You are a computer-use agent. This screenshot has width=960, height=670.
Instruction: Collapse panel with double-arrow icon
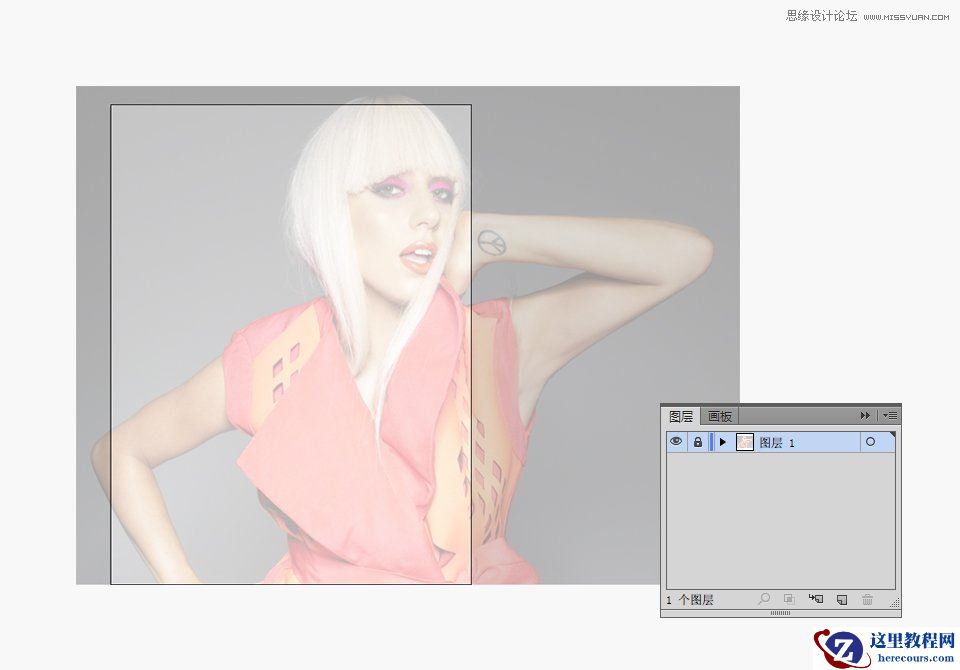click(x=864, y=415)
